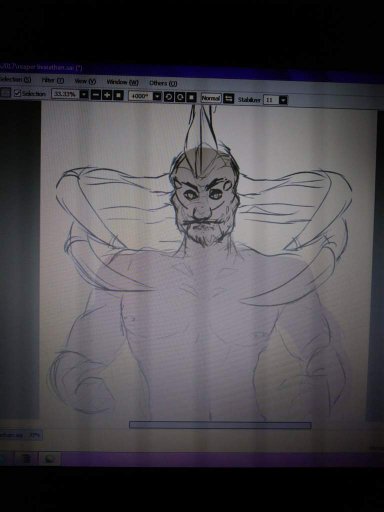The width and height of the screenshot is (384, 512).
Task: Toggle the Normal view mode button
Action: pos(211,98)
